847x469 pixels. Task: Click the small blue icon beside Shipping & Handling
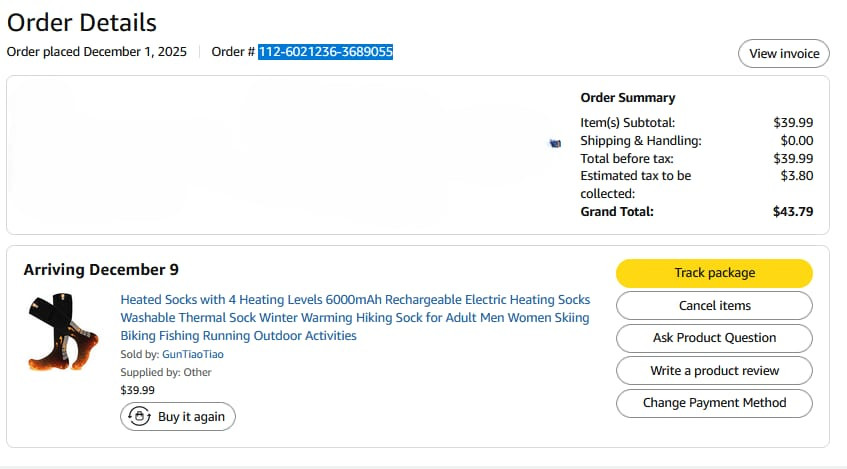pyautogui.click(x=555, y=143)
